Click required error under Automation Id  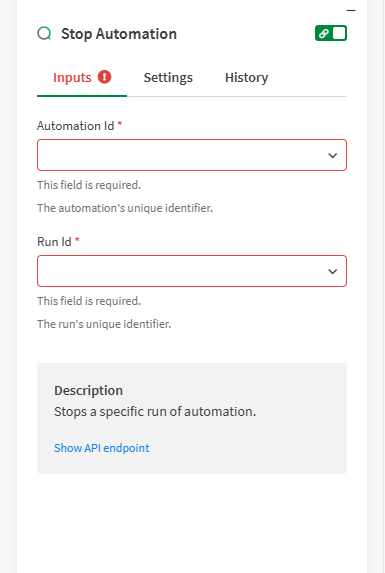(x=89, y=185)
